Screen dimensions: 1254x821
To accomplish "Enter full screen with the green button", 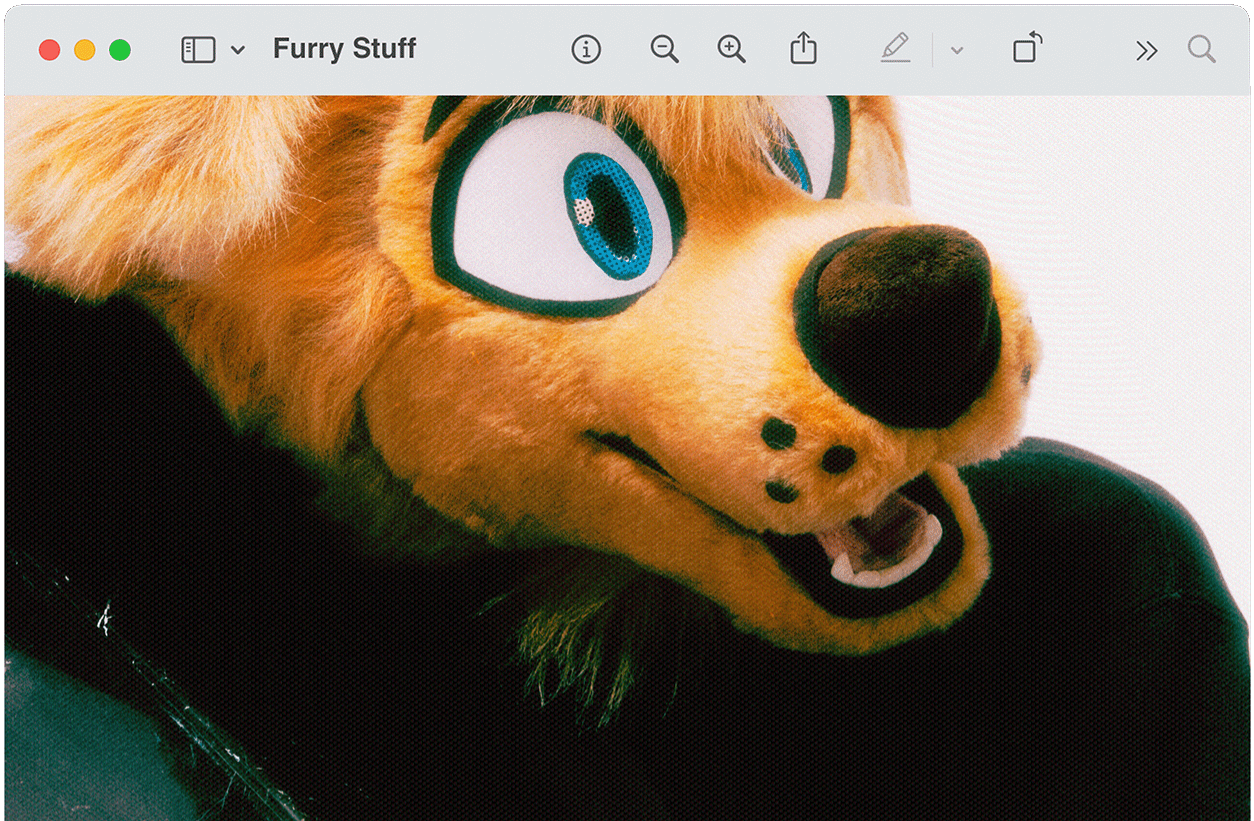I will [x=120, y=50].
